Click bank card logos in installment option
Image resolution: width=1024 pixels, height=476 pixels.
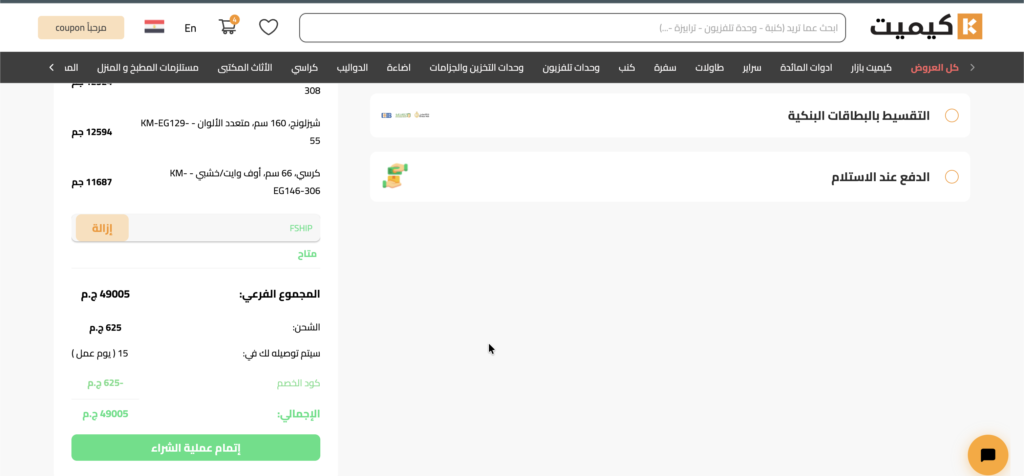(405, 116)
